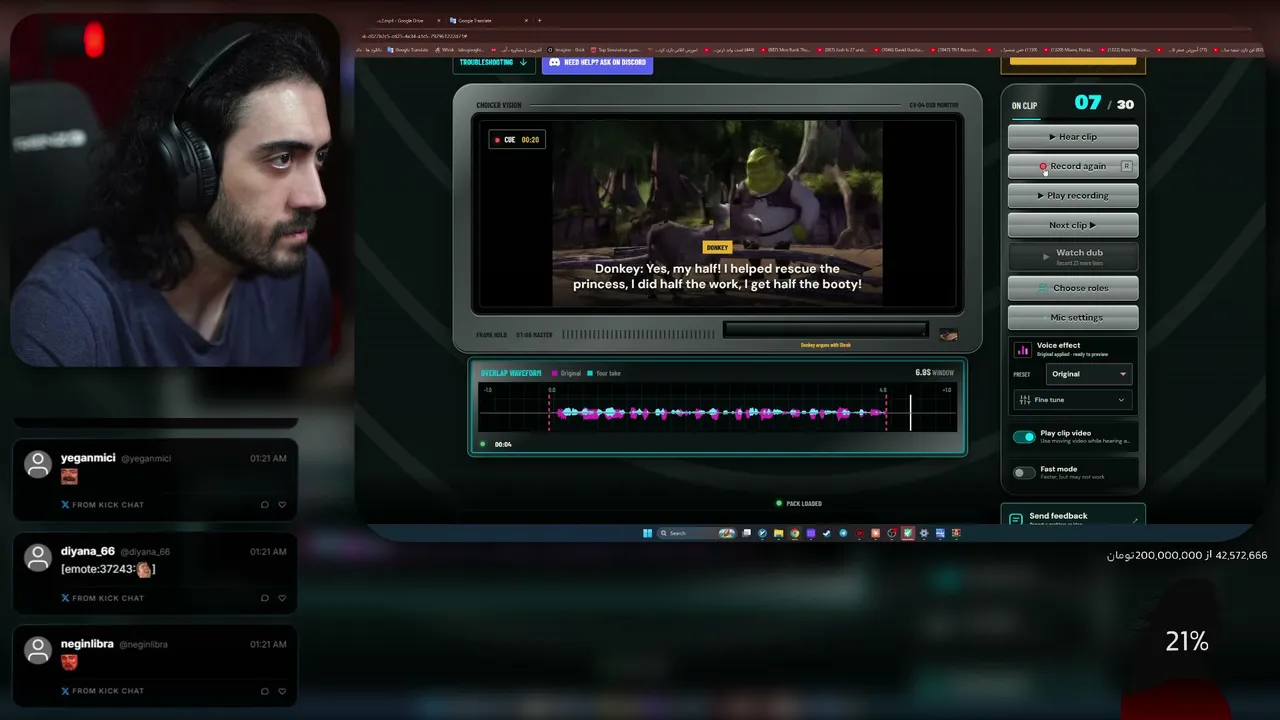
Task: Click the CUE 00:20 indicator
Action: click(517, 140)
